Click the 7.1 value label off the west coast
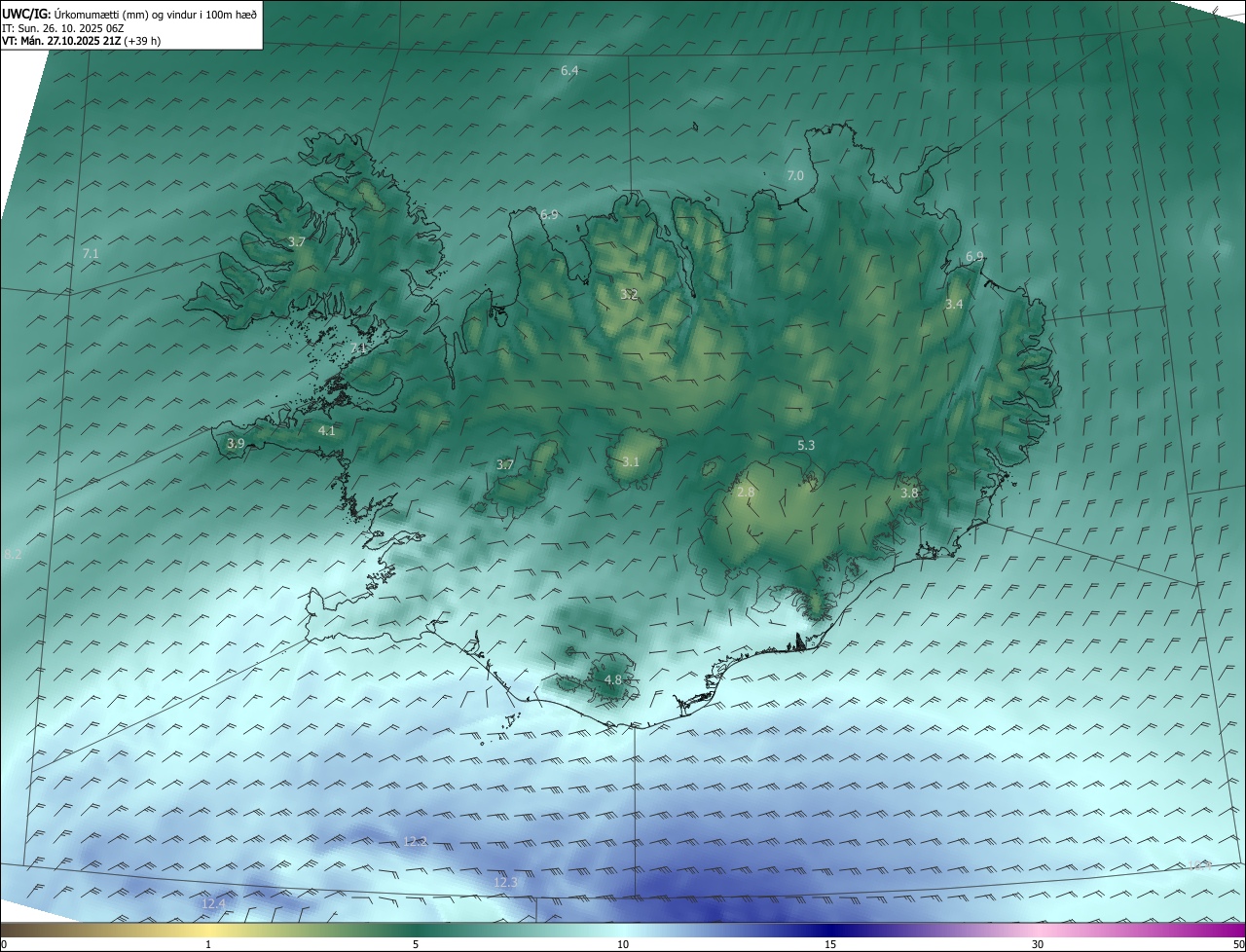 [91, 253]
